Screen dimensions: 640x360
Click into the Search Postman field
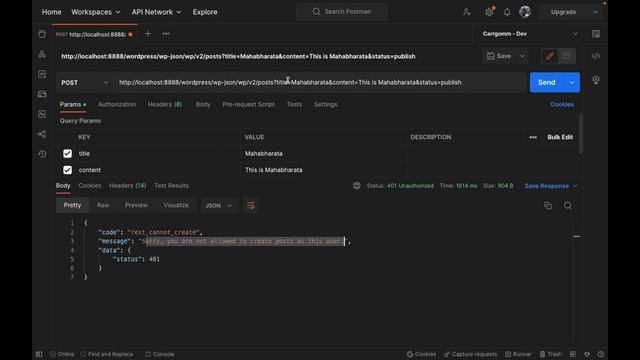click(342, 12)
